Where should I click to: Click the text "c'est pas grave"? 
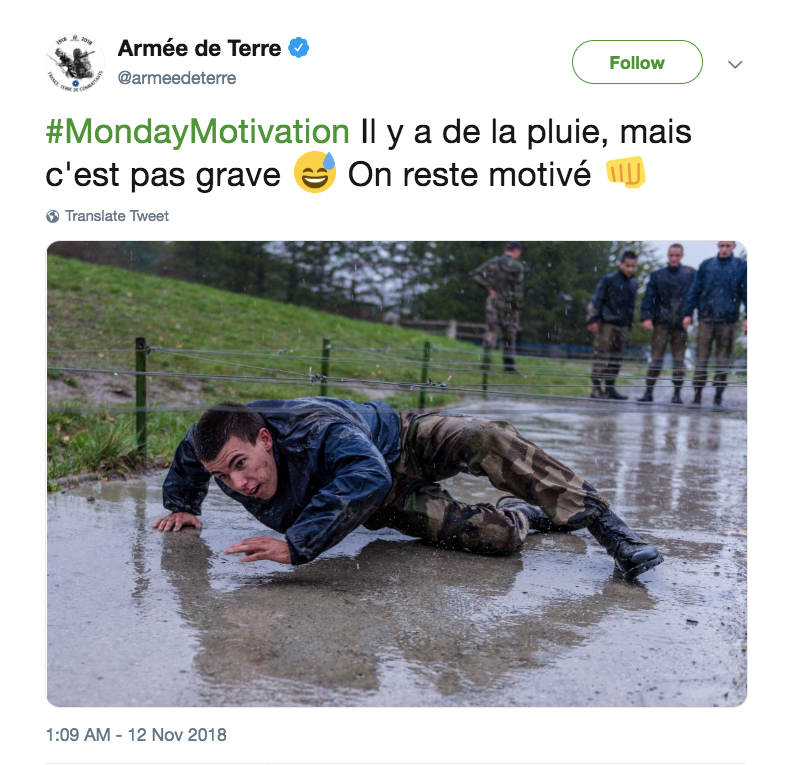coord(163,175)
